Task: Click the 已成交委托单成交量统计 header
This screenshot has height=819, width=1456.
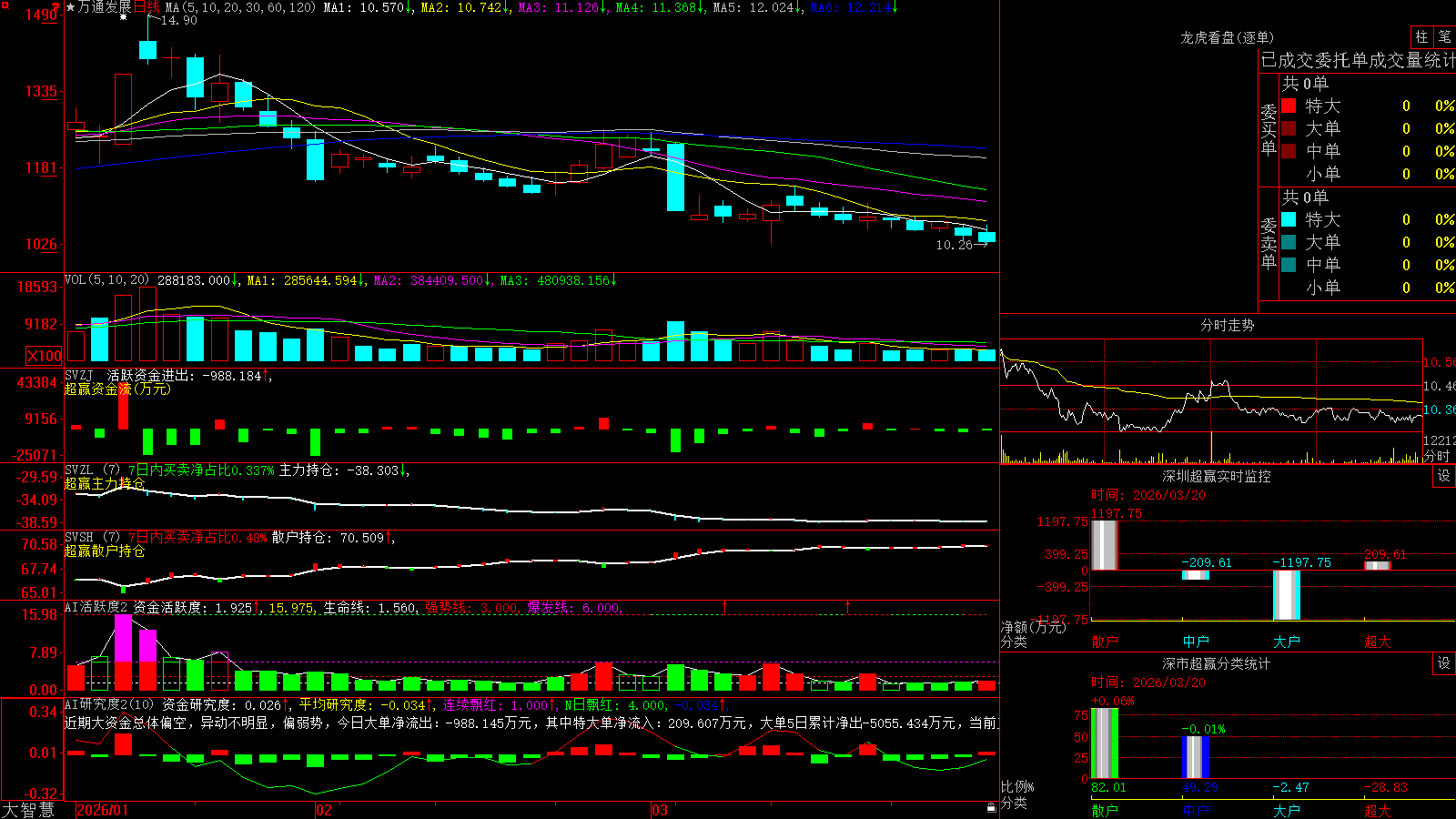Action: click(1358, 60)
